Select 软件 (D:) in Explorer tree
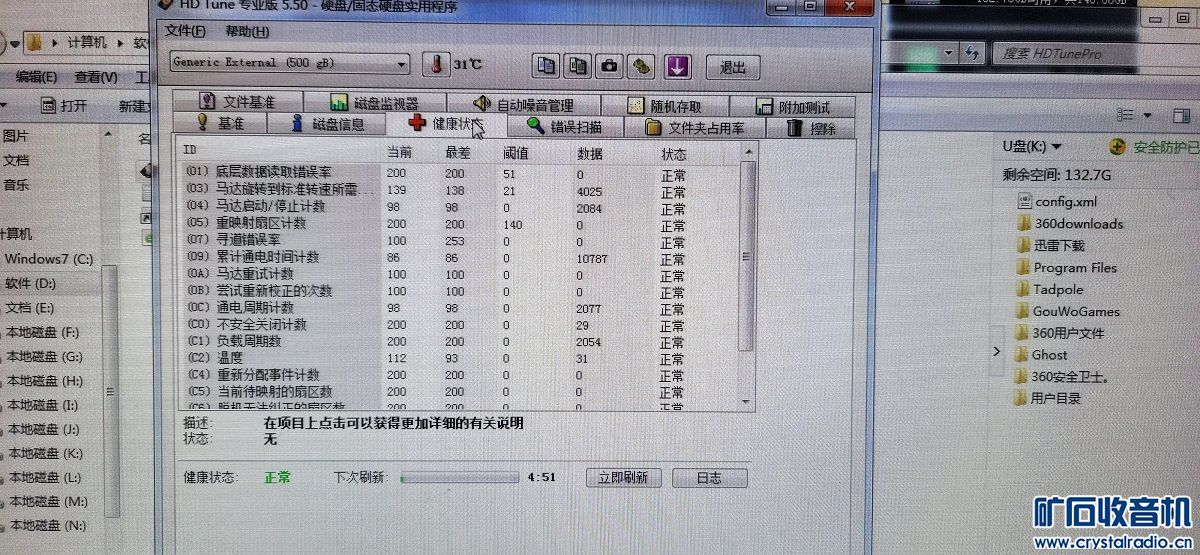Screen dimensions: 1200x555 point(30,284)
